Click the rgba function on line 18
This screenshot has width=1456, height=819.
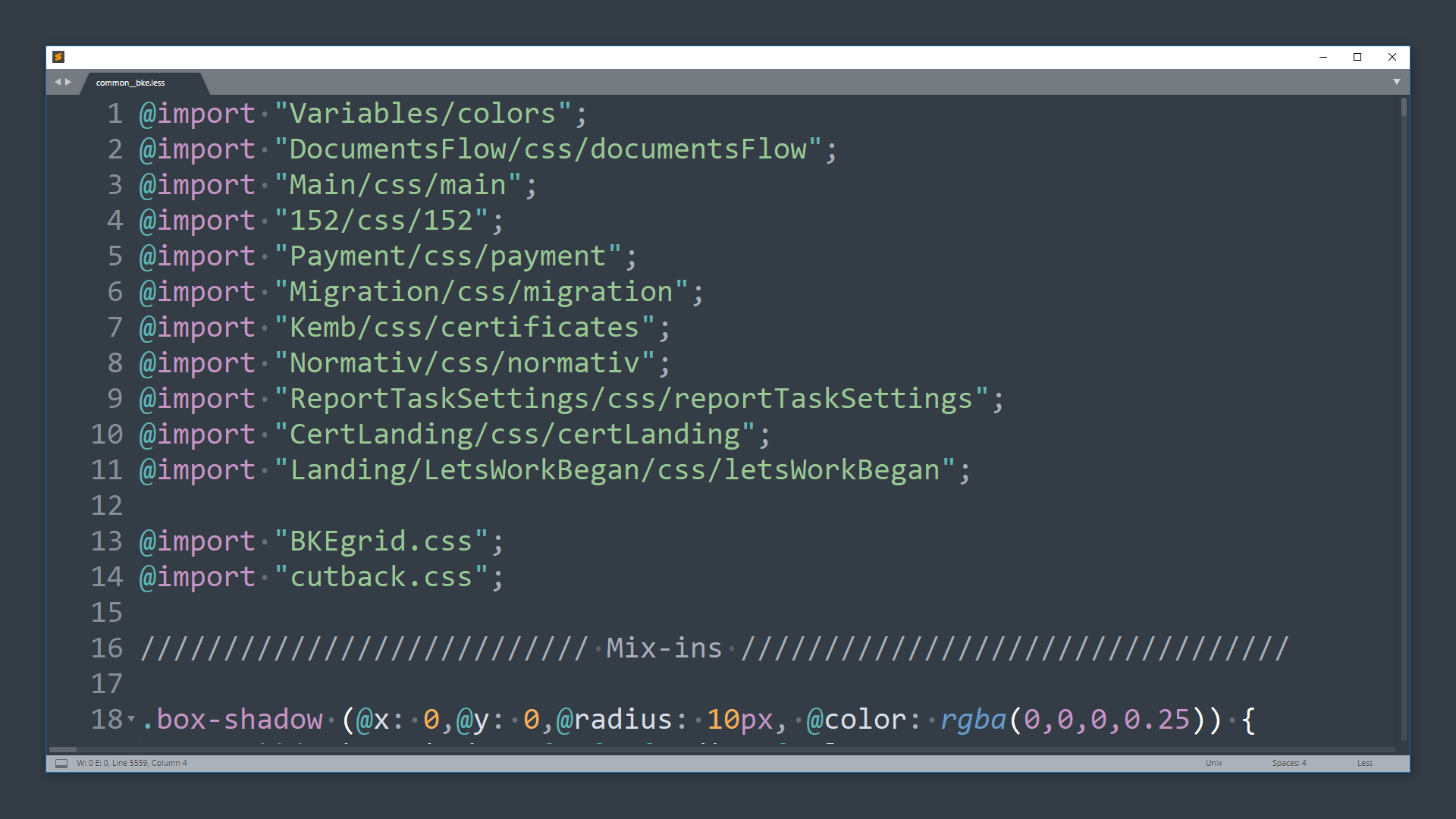point(973,720)
